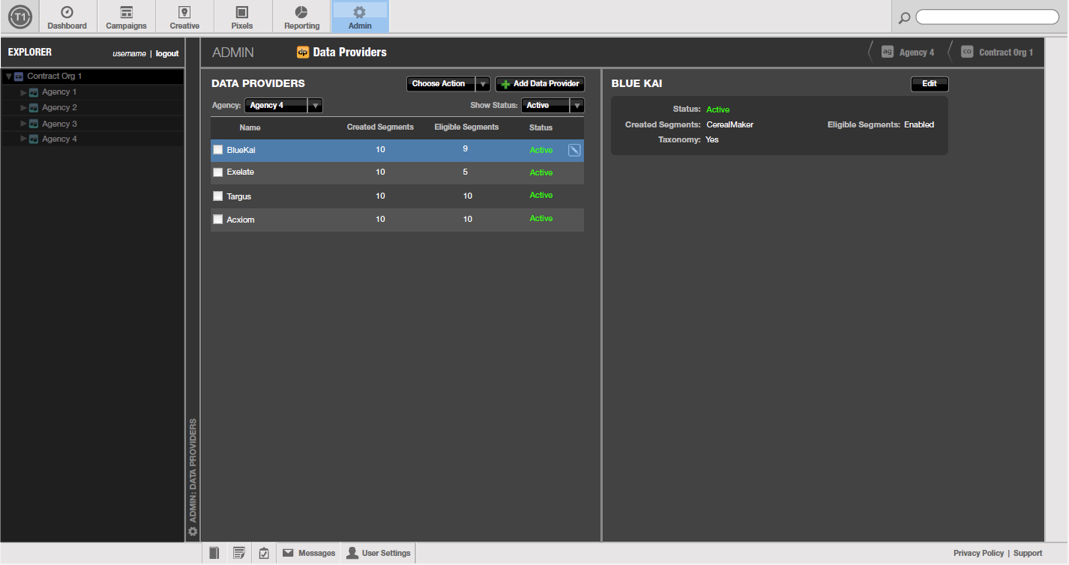Viewport: 1069px width, 565px height.
Task: Sort by the Status column header
Action: [541, 127]
